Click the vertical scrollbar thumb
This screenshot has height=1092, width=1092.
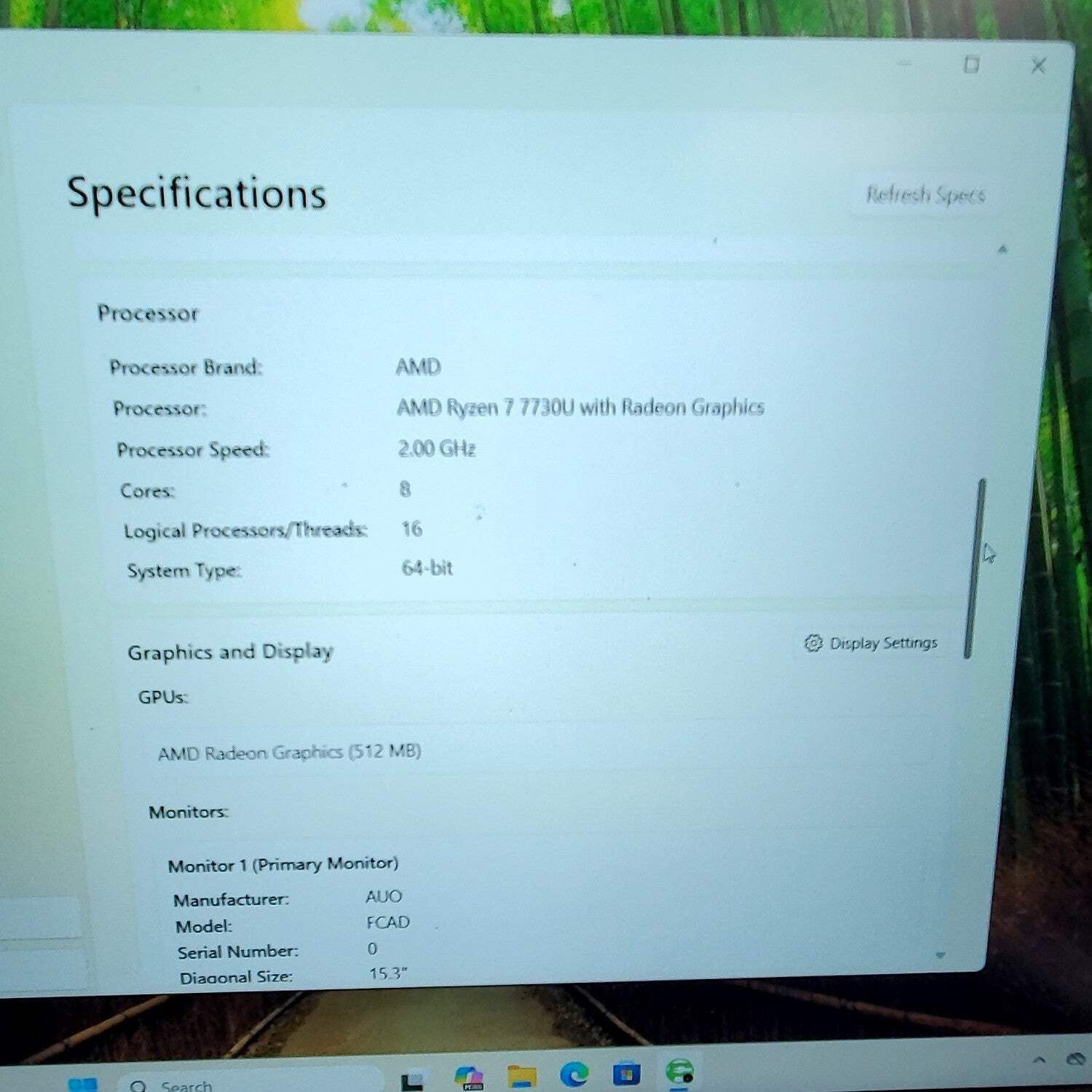[973, 569]
